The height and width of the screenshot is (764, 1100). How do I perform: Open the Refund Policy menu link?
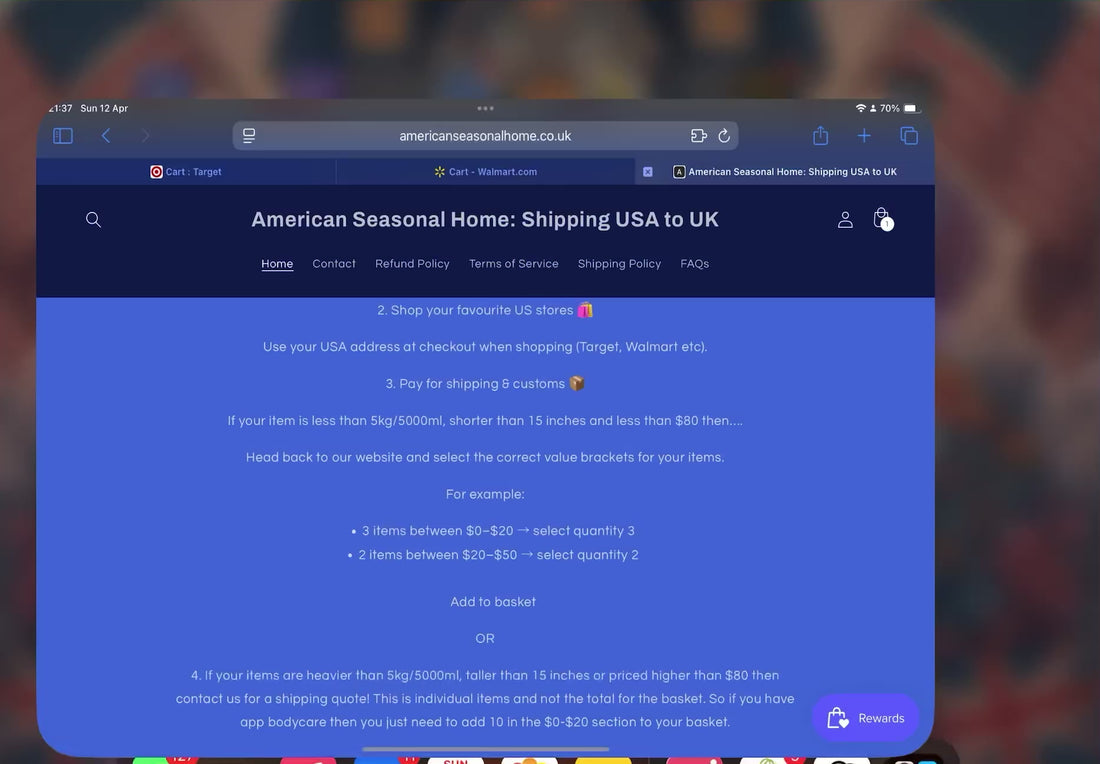412,264
